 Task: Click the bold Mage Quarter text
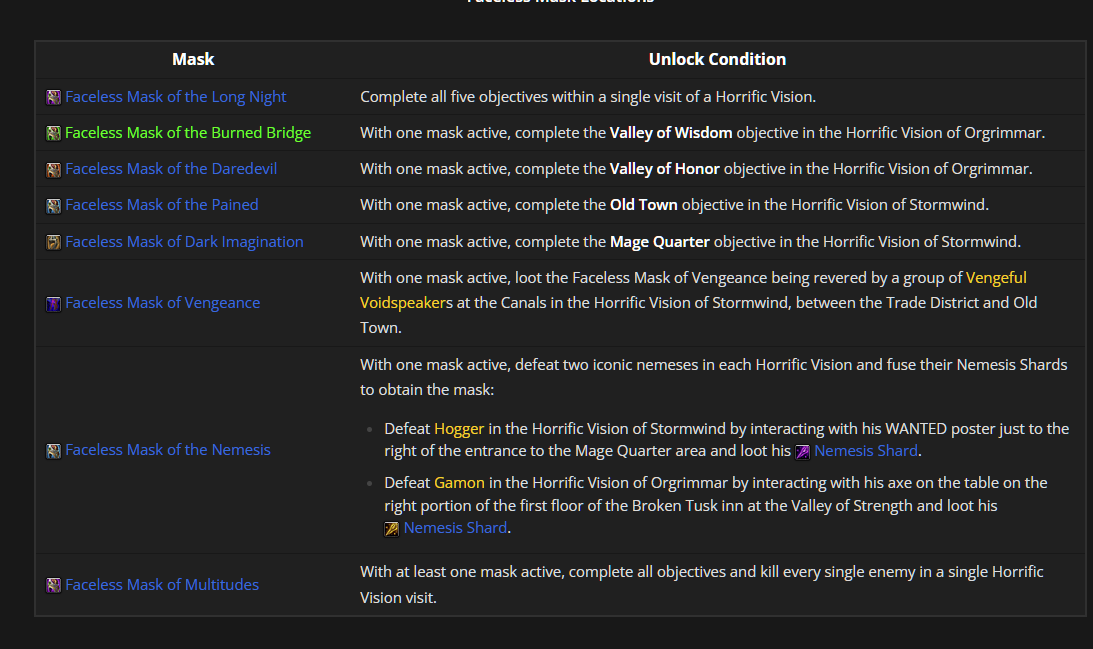(659, 241)
